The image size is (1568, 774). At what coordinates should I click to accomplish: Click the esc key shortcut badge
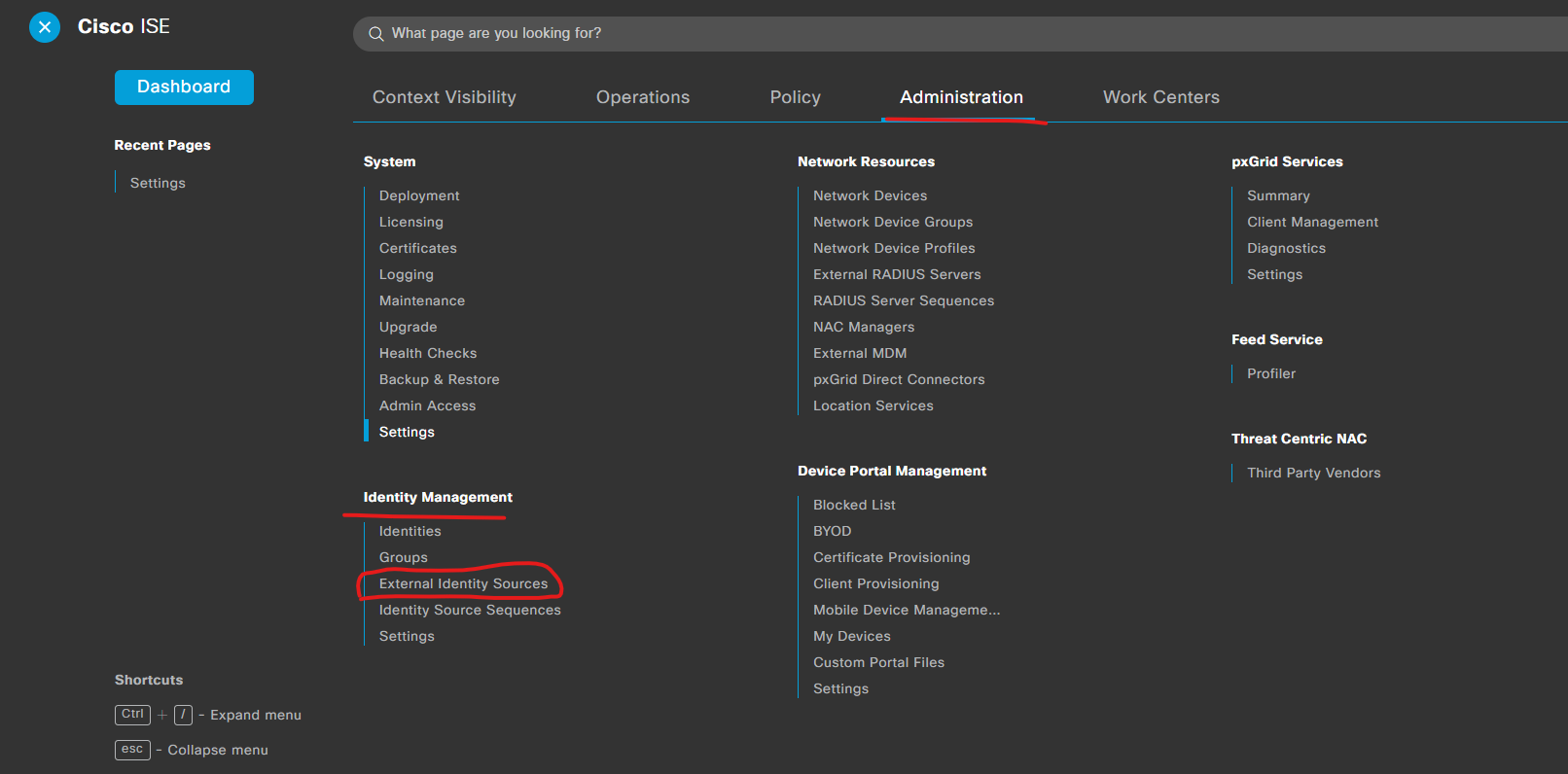[x=132, y=750]
